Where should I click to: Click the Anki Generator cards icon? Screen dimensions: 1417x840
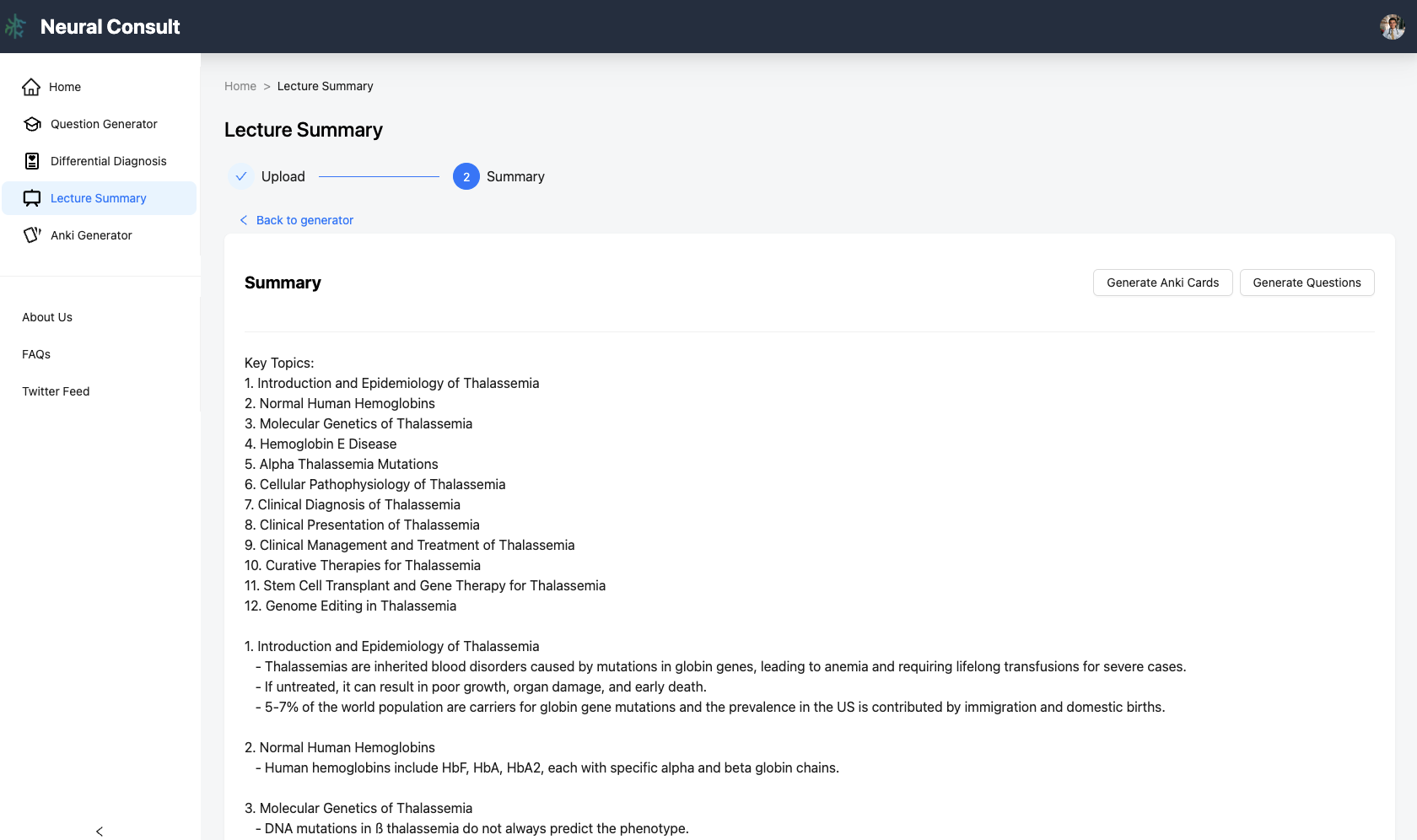coord(32,235)
